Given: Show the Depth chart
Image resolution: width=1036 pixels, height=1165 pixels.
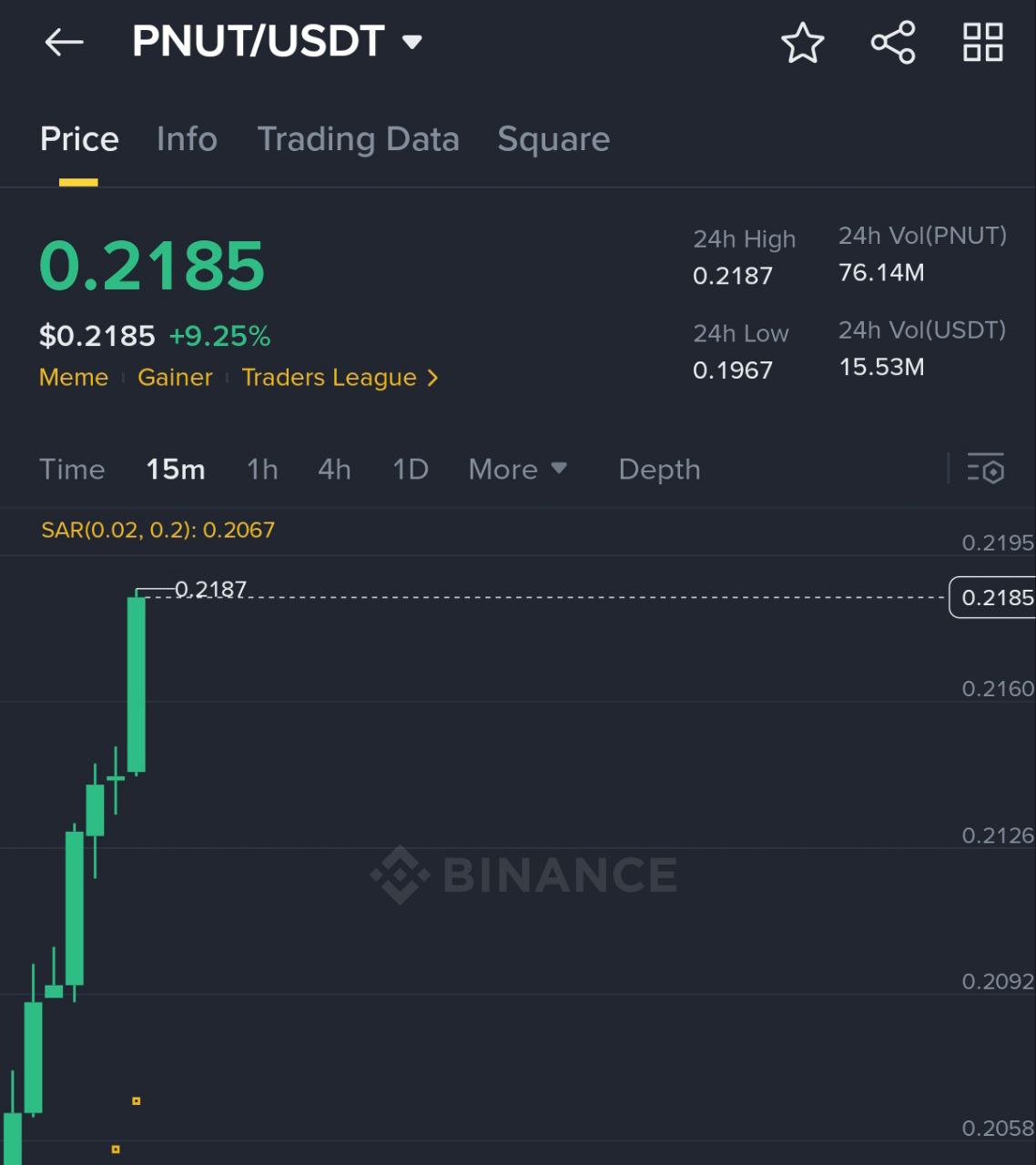Looking at the screenshot, I should click(659, 469).
